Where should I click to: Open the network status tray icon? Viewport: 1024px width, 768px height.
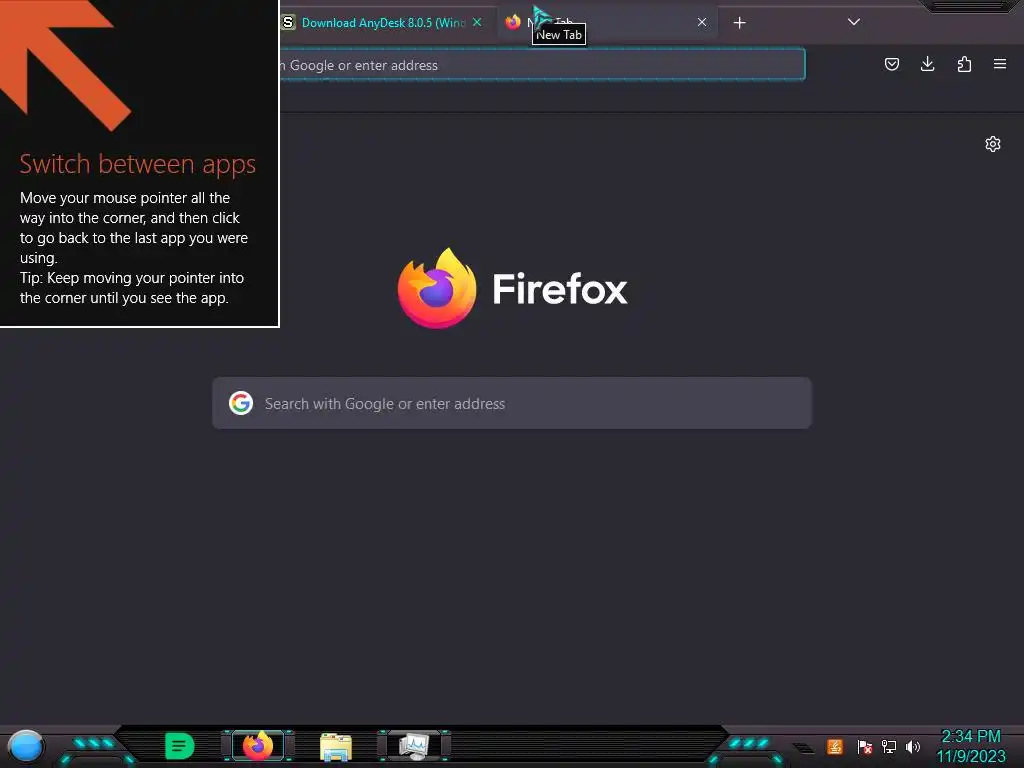click(889, 746)
